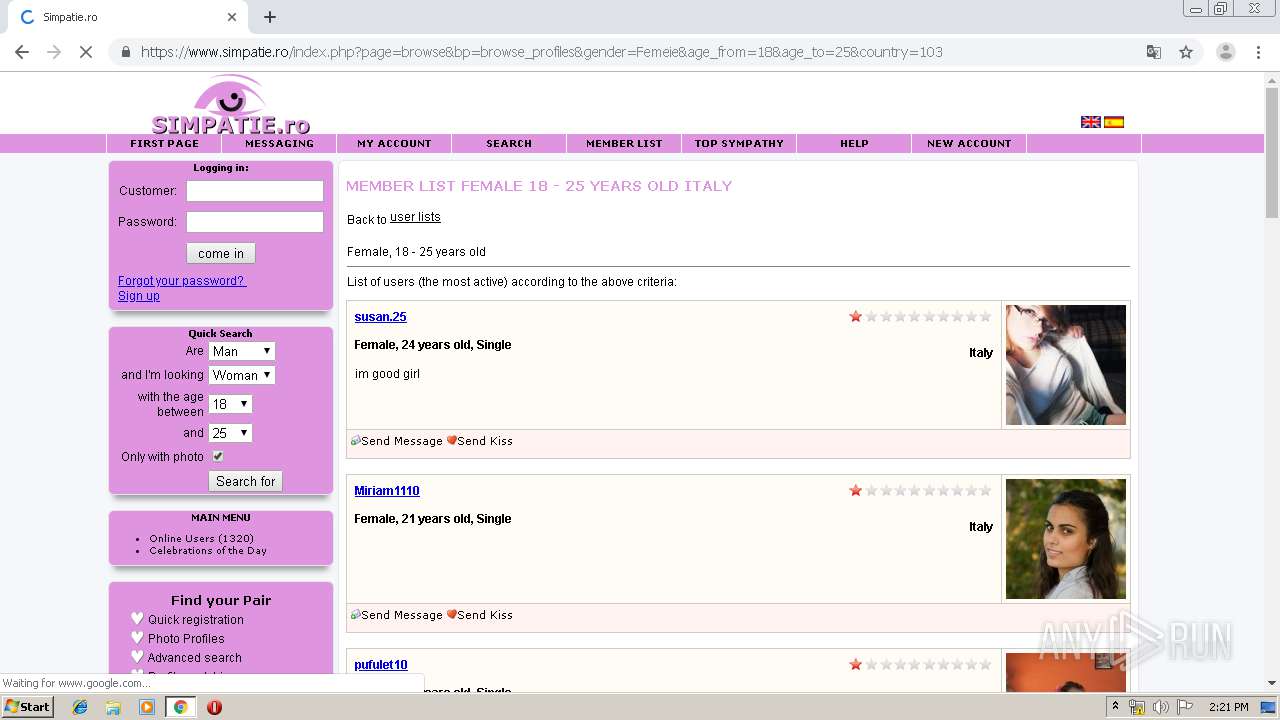Image resolution: width=1280 pixels, height=720 pixels.
Task: Go back to previous page
Action: point(22,52)
